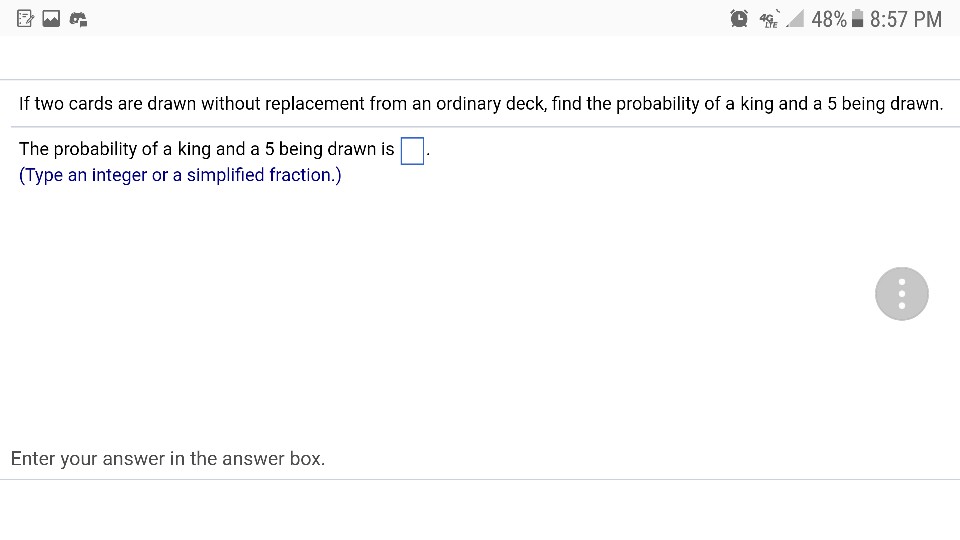This screenshot has height=540, width=960.
Task: Tap the cellular signal strength icon
Action: tap(794, 19)
